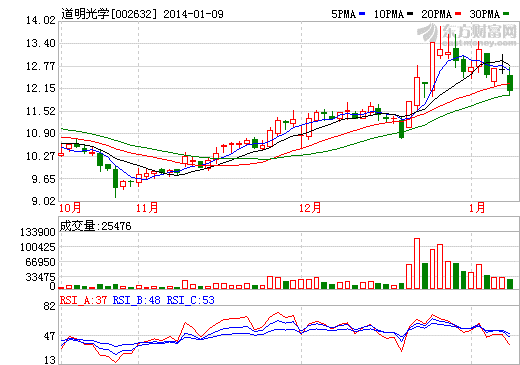Click the 10.27 price axis label

[41, 156]
